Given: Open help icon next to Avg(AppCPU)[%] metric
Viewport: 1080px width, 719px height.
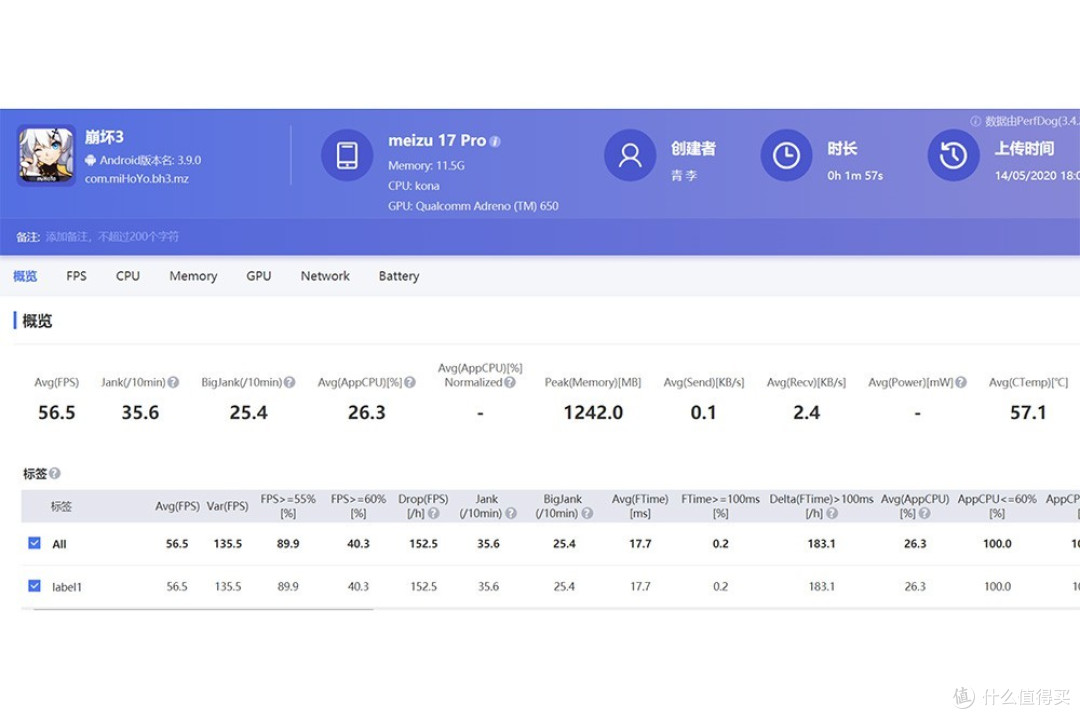Looking at the screenshot, I should pyautogui.click(x=410, y=382).
